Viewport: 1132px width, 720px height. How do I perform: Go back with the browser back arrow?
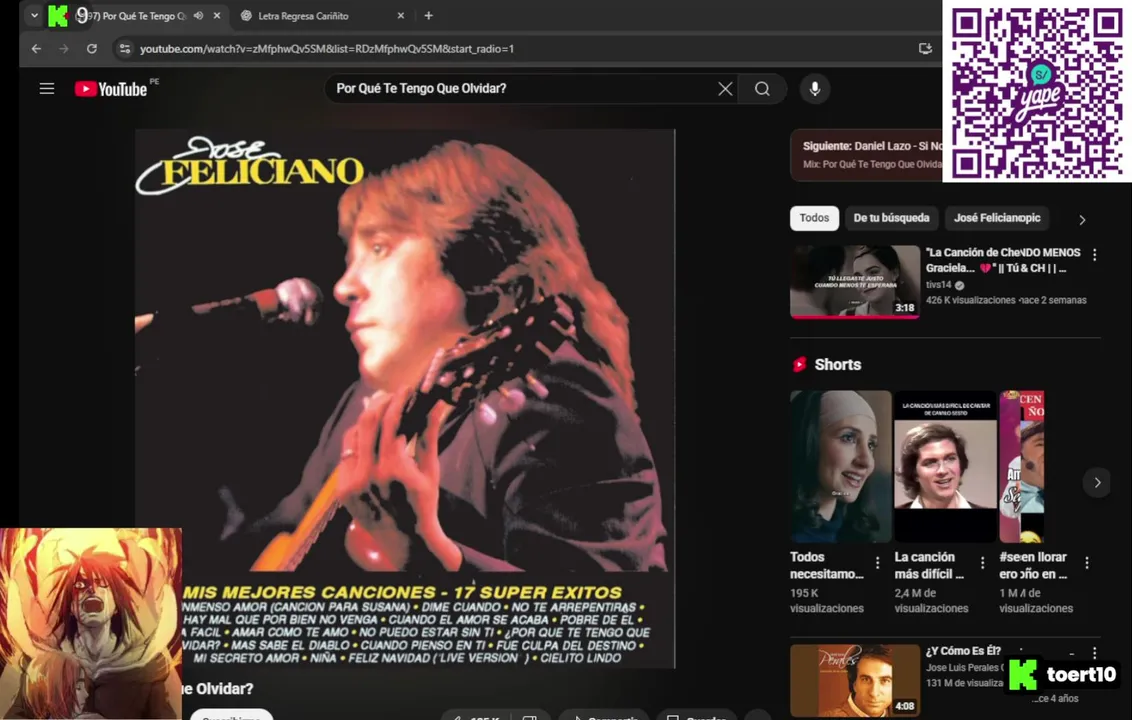36,48
